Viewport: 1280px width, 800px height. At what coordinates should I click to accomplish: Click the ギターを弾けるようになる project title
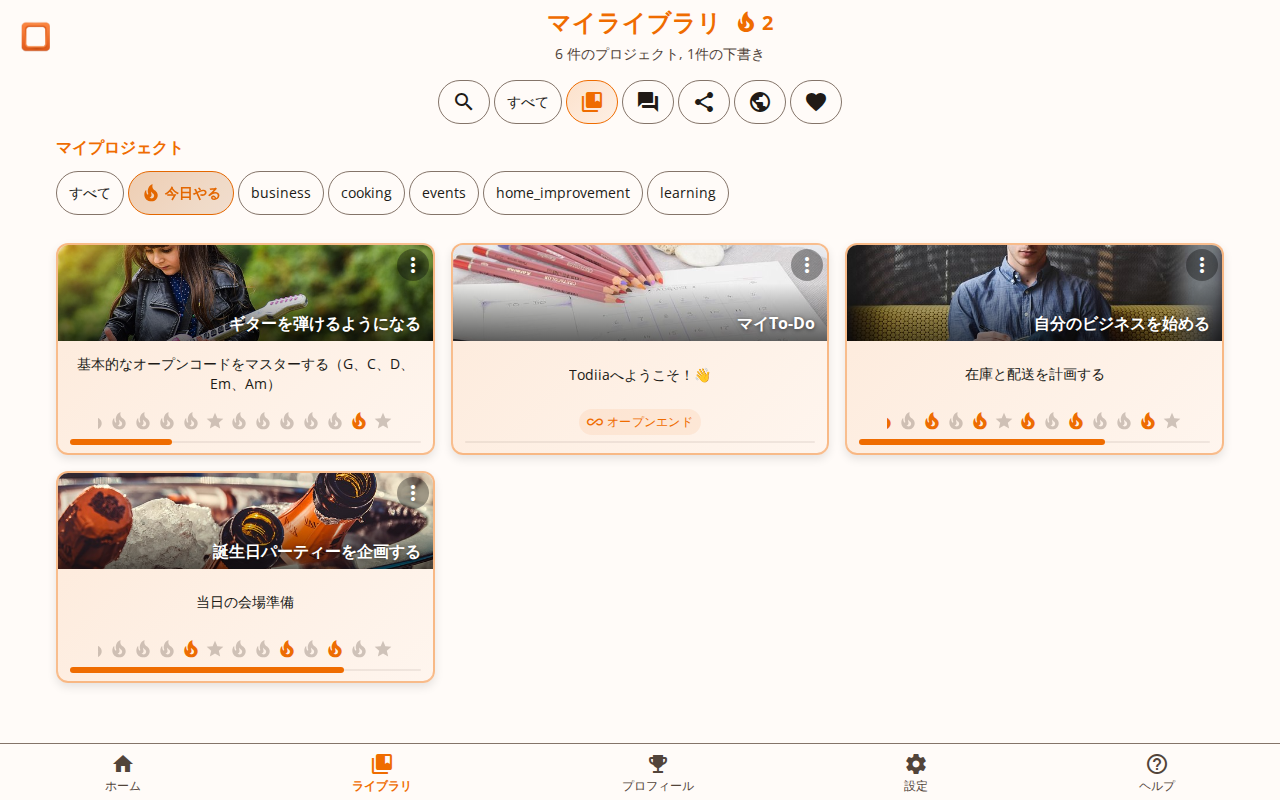click(325, 324)
